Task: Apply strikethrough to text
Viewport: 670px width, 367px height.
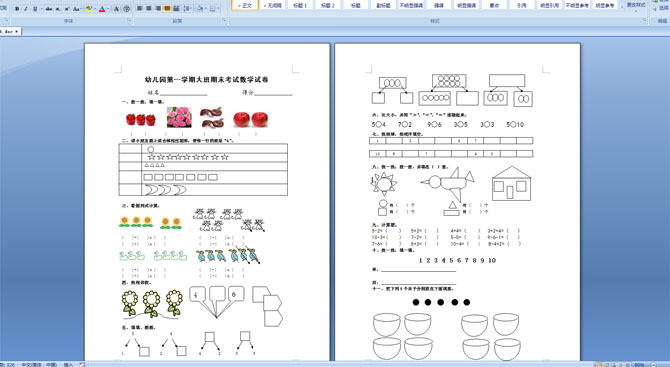Action: pyautogui.click(x=49, y=9)
